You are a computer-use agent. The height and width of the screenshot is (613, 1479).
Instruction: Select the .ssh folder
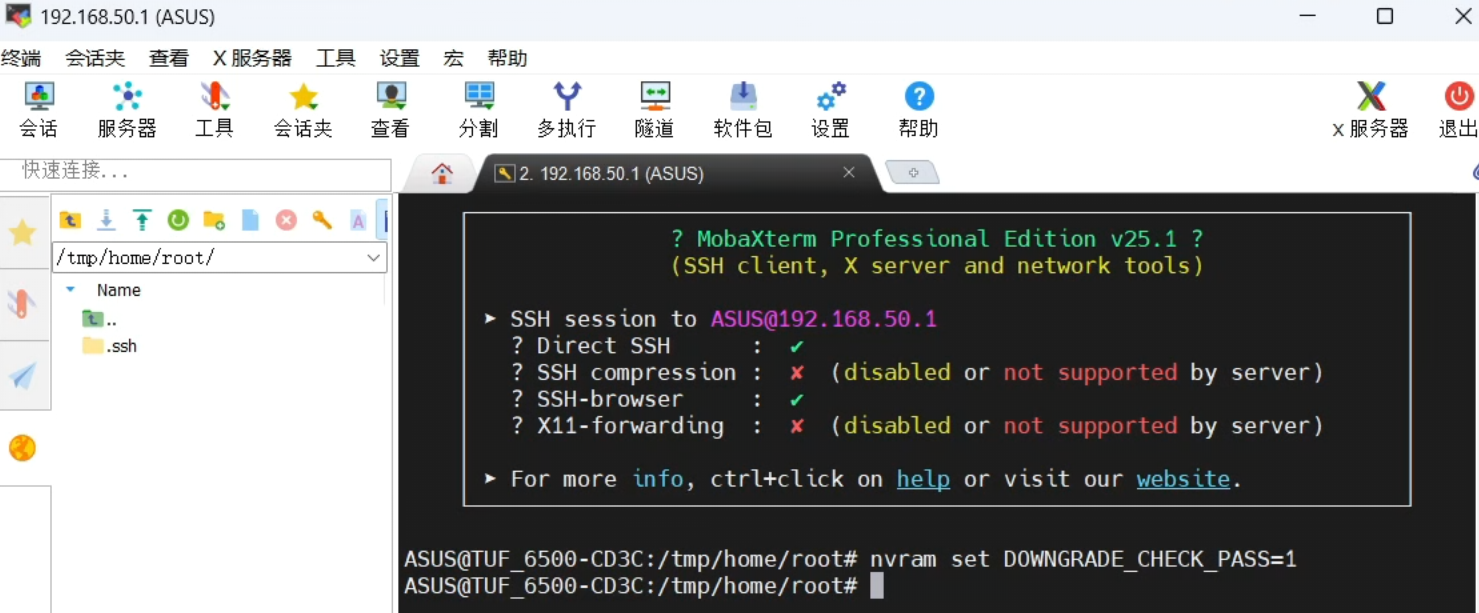pyautogui.click(x=110, y=346)
